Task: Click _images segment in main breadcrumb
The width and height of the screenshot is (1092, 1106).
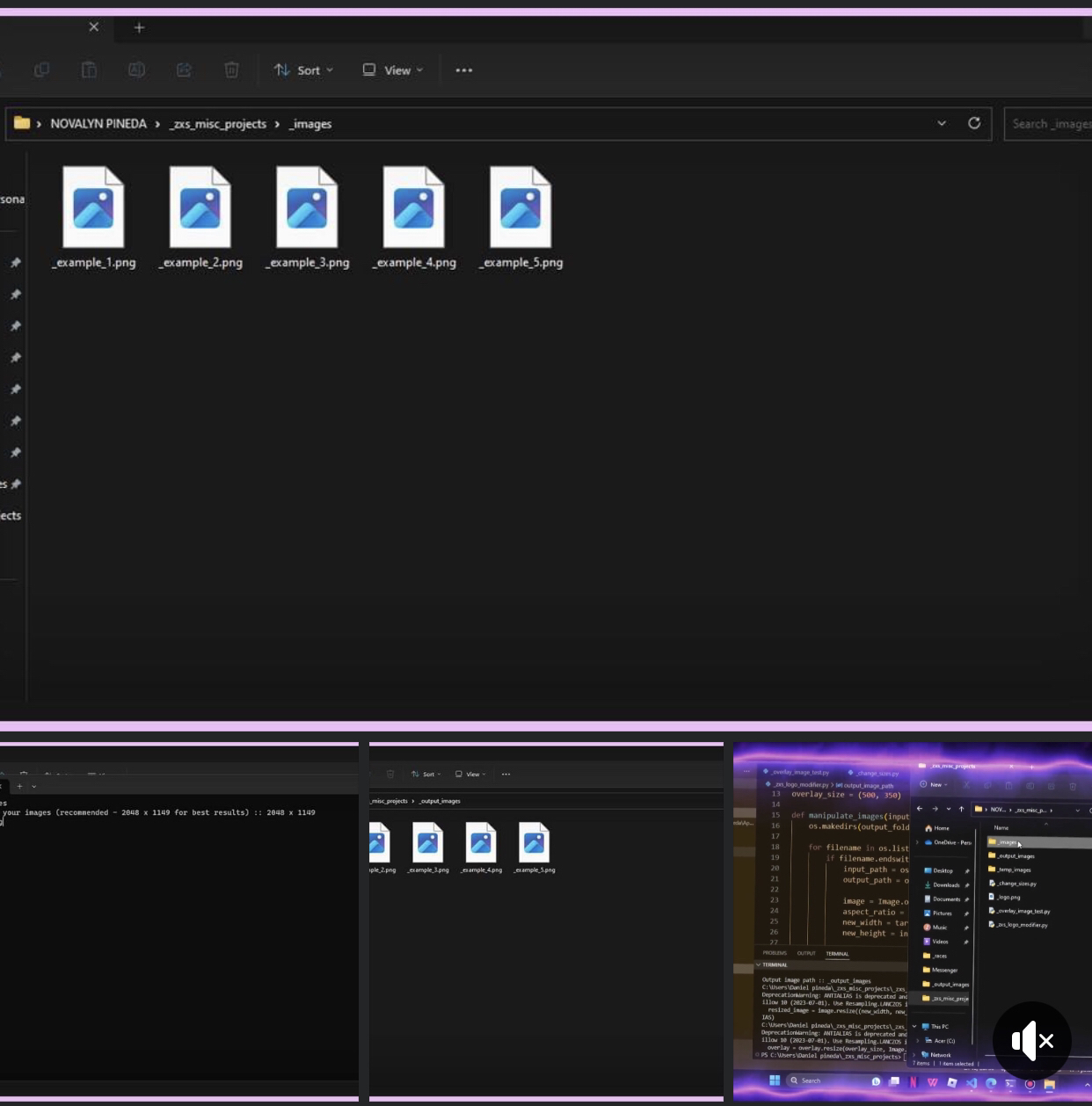Action: 310,124
